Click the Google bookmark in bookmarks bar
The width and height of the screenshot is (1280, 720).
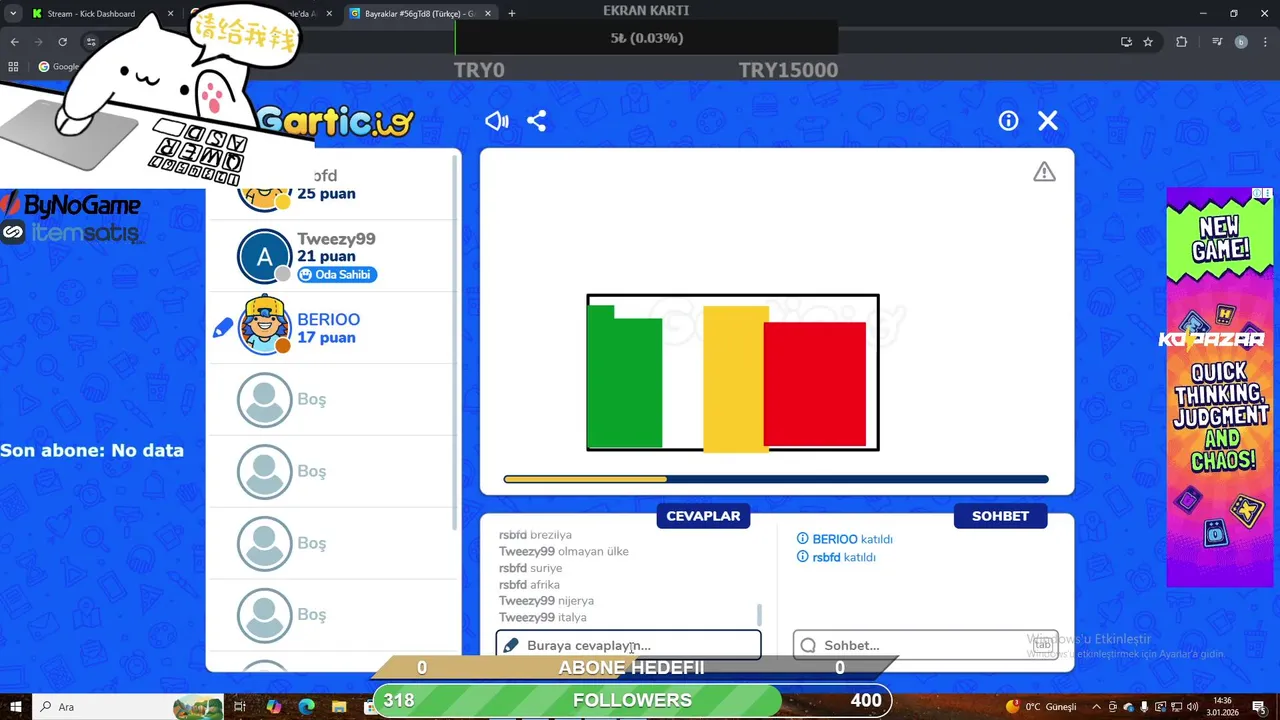click(58, 67)
